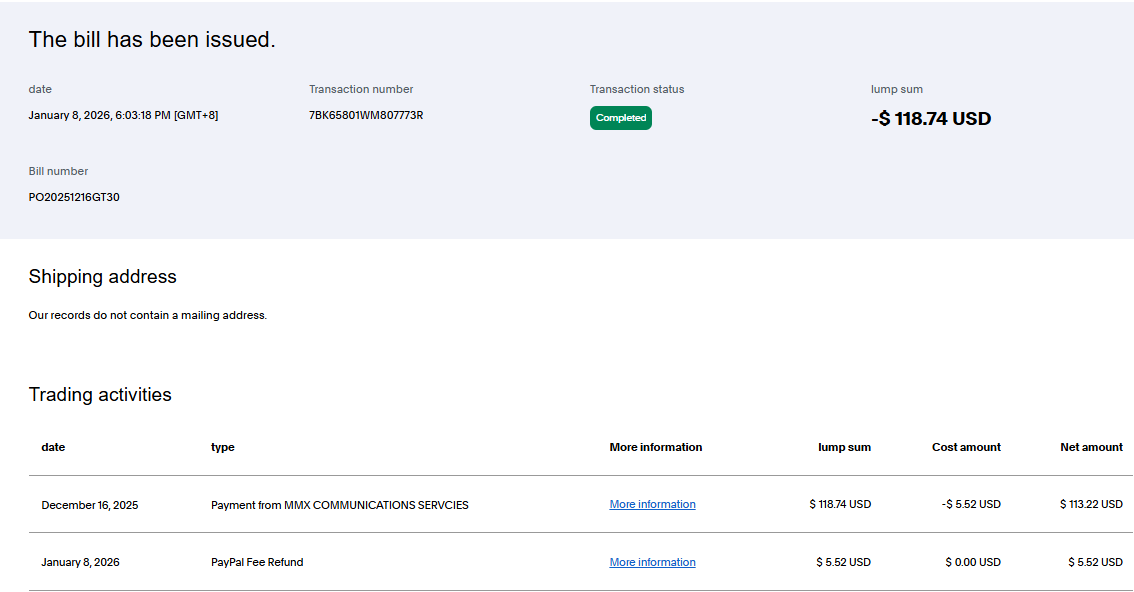Click the green Completed status badge

click(x=620, y=118)
